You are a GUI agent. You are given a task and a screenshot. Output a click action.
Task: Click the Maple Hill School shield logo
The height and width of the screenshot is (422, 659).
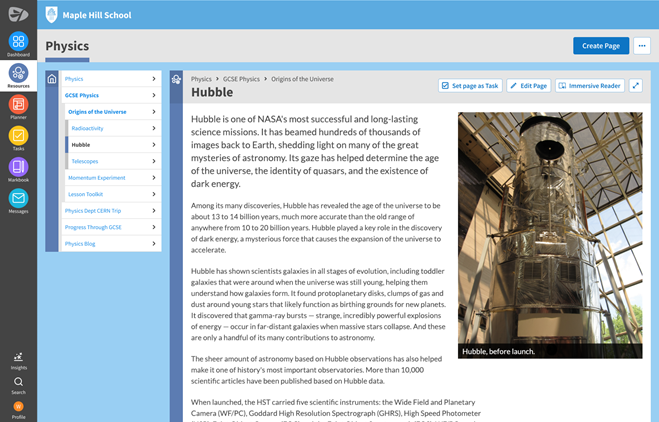point(51,15)
